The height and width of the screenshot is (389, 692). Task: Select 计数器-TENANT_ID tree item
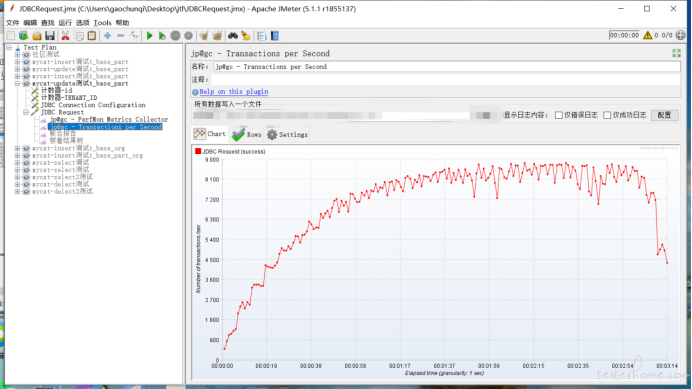click(69, 98)
